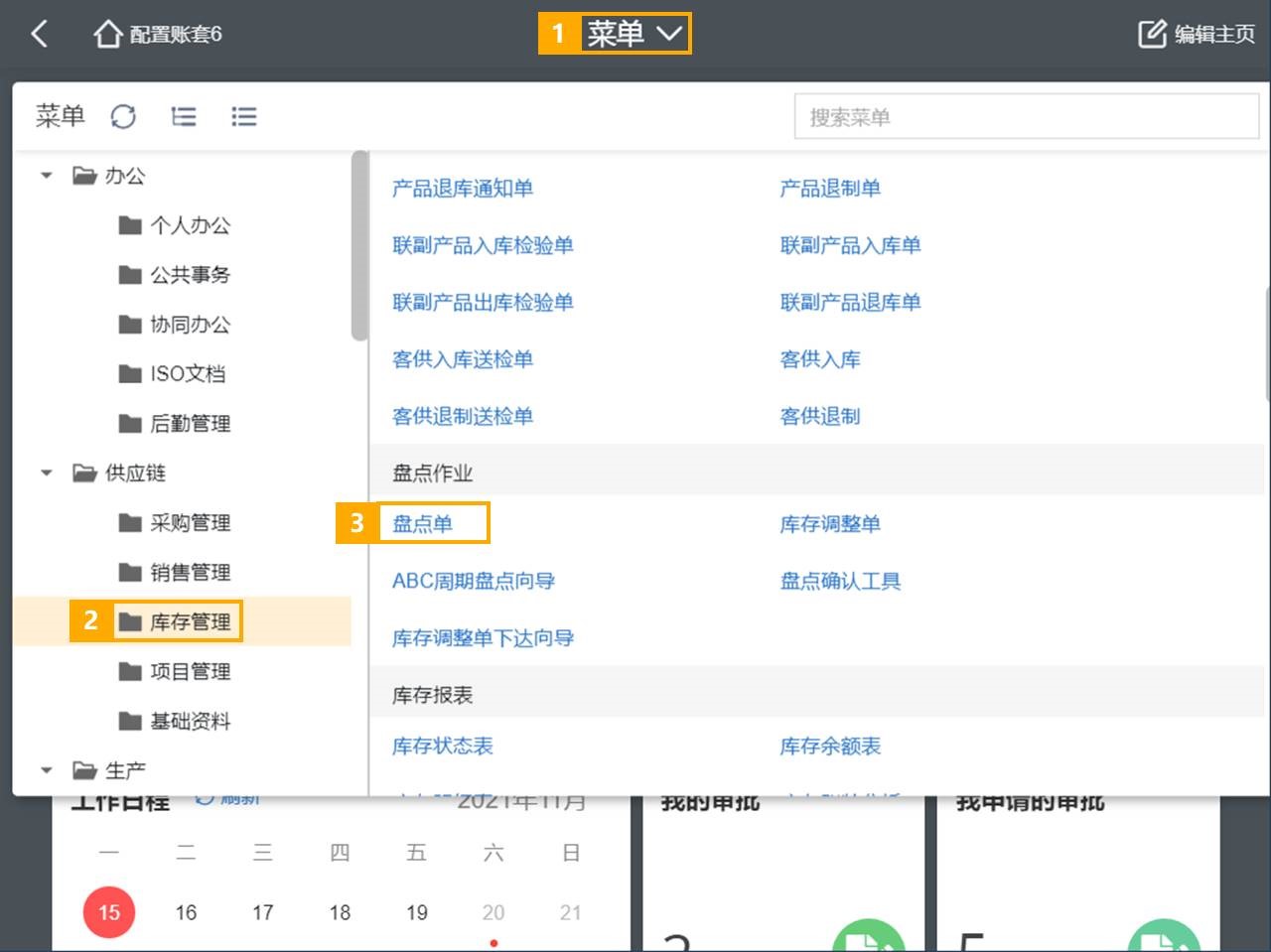Screen dimensions: 1271x952
Task: Go back using the left chevron arrow
Action: click(39, 34)
